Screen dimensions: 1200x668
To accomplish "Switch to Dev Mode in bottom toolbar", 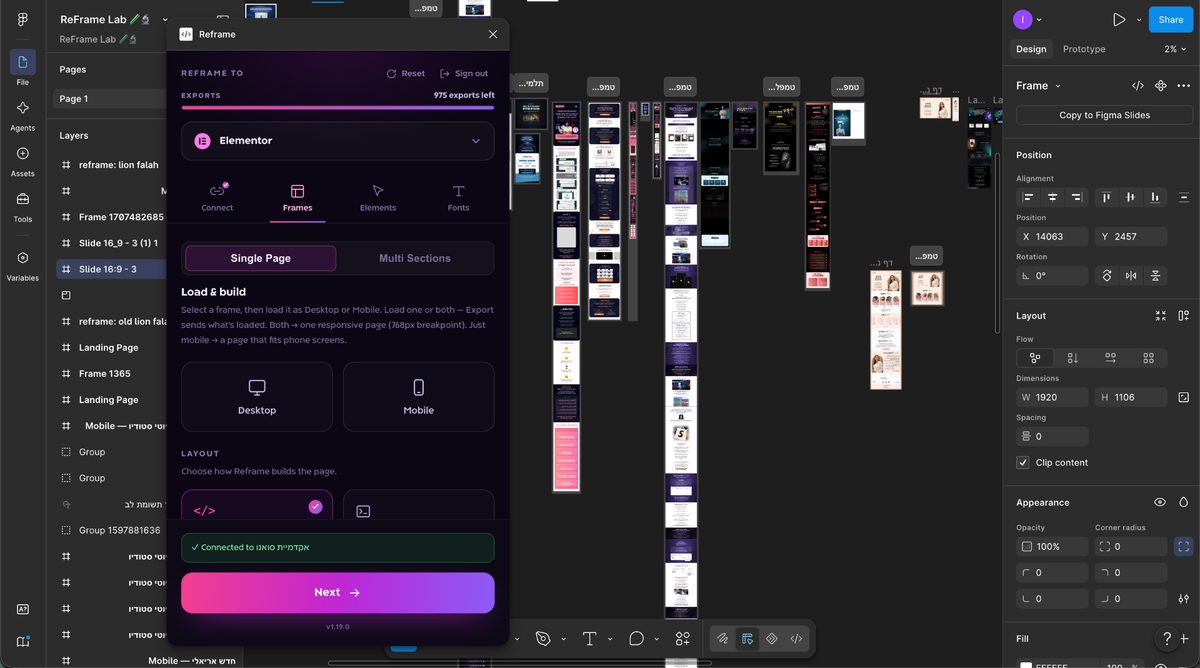I will (x=797, y=638).
